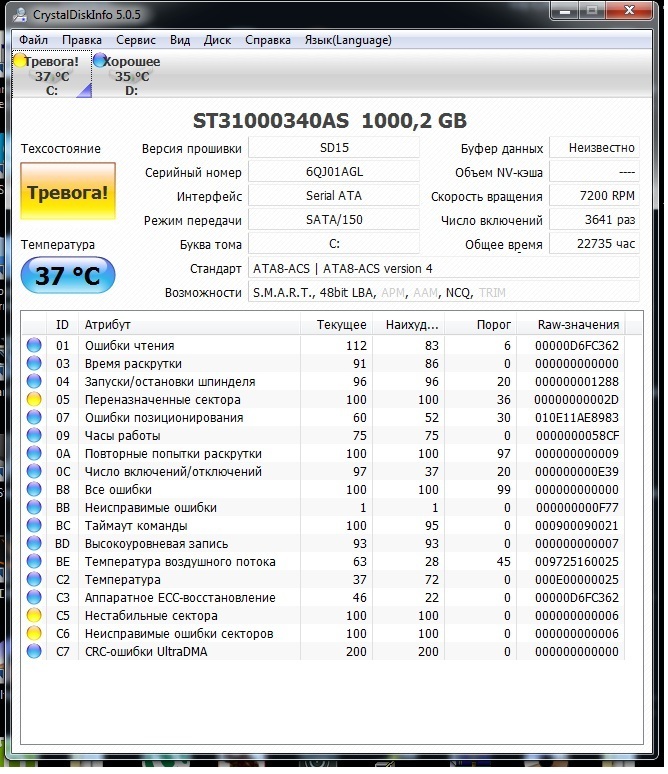Click status orb for BC Таймаут команды
The image size is (668, 774).
(x=34, y=526)
